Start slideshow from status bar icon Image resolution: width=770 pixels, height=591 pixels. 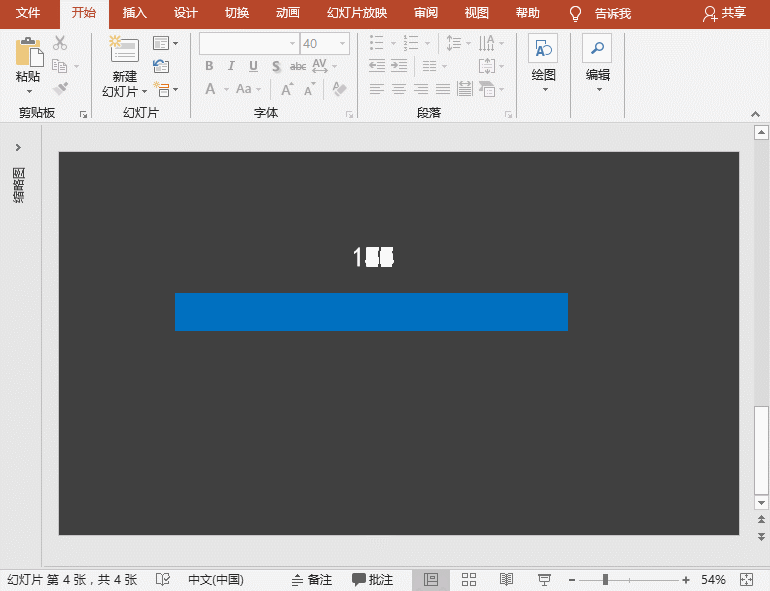coord(544,580)
